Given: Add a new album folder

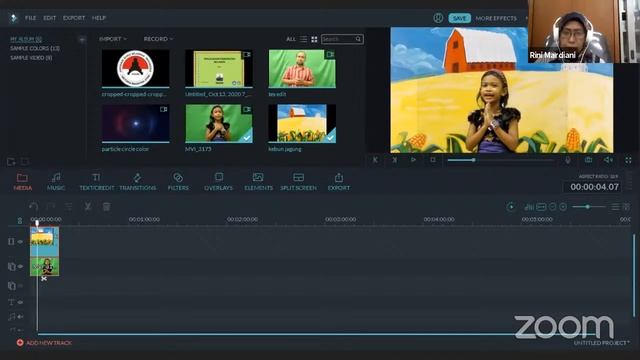Looking at the screenshot, I should 11,162.
